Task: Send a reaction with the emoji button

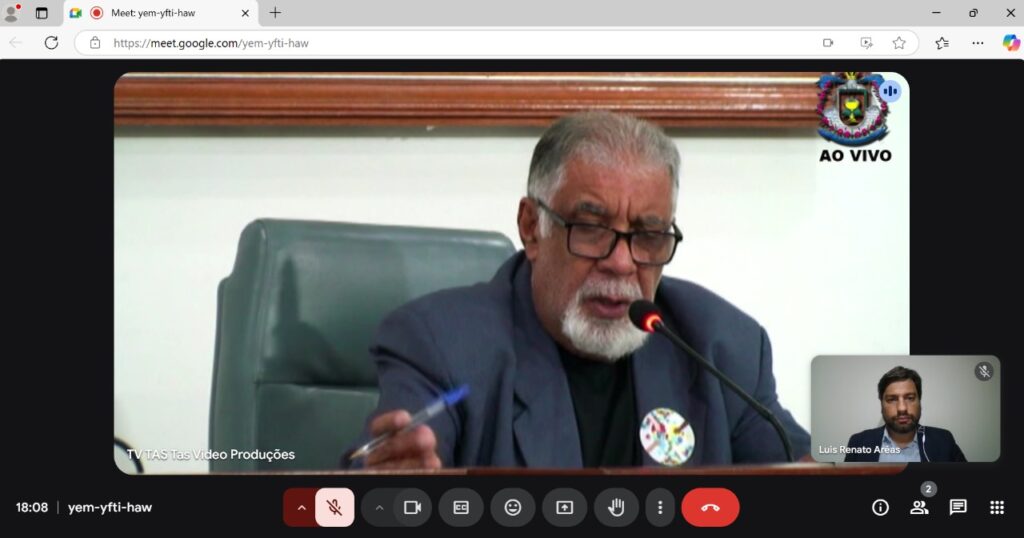Action: (513, 507)
